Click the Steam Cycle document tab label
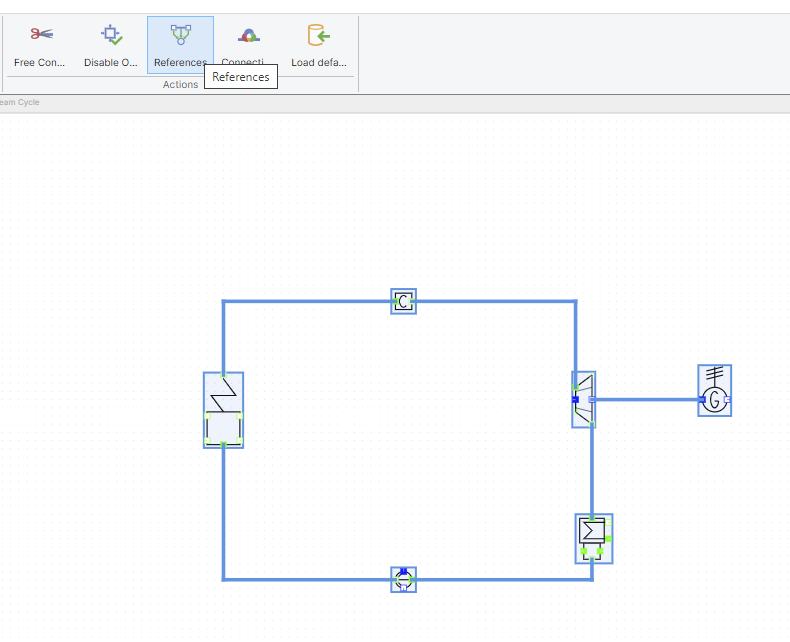790x642 pixels. [20, 102]
